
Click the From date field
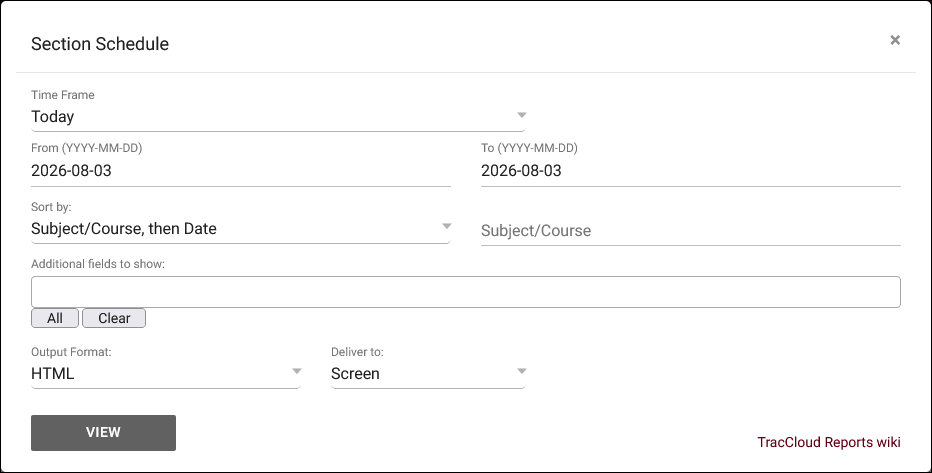click(x=241, y=171)
